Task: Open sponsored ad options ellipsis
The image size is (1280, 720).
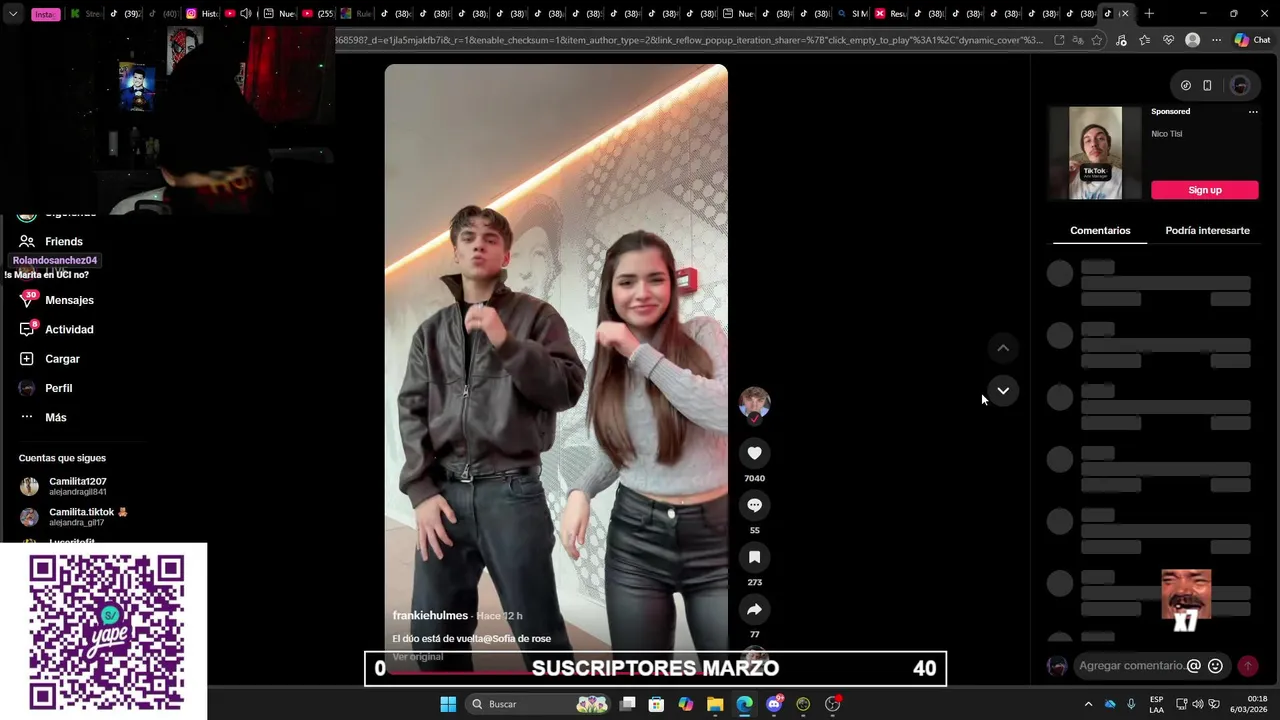Action: (1253, 112)
